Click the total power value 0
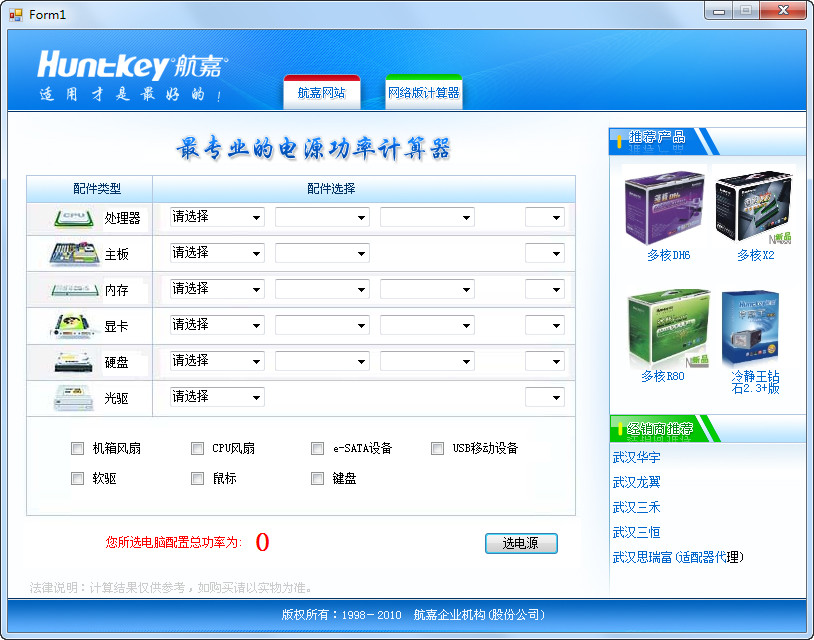The image size is (814, 640). point(262,542)
